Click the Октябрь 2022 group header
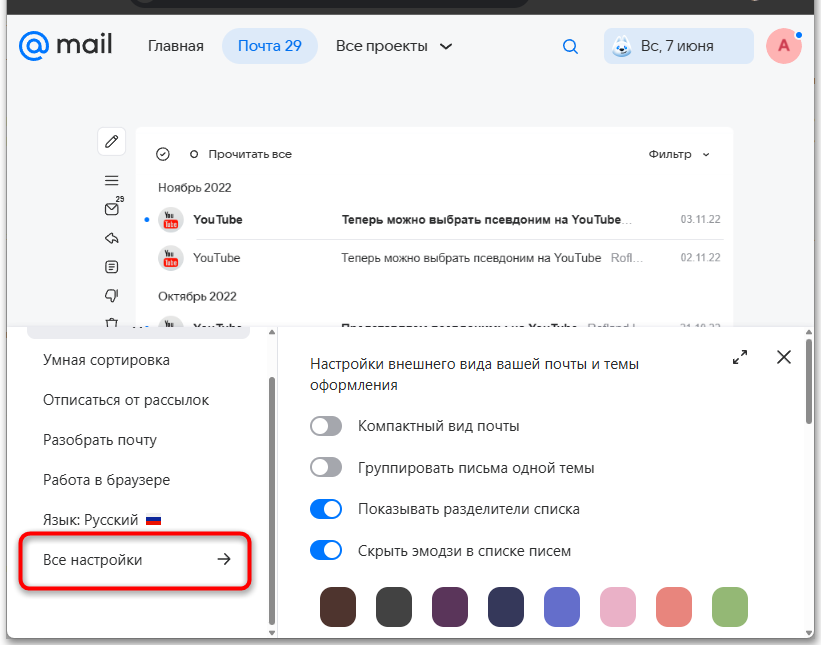Viewport: 821px width, 645px height. click(x=197, y=296)
